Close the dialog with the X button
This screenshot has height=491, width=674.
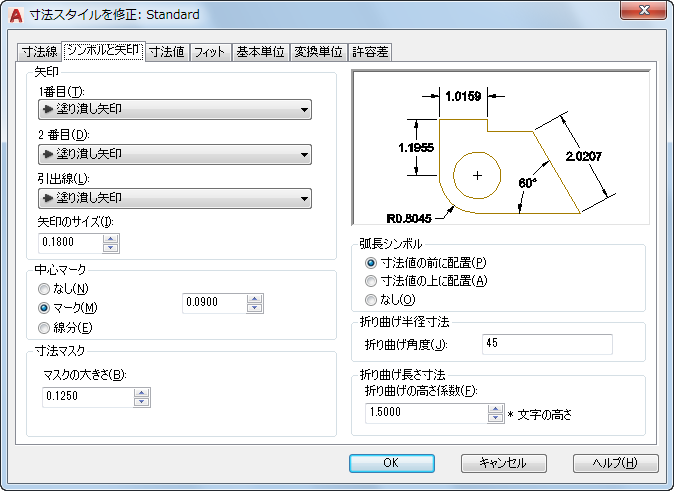[x=643, y=10]
